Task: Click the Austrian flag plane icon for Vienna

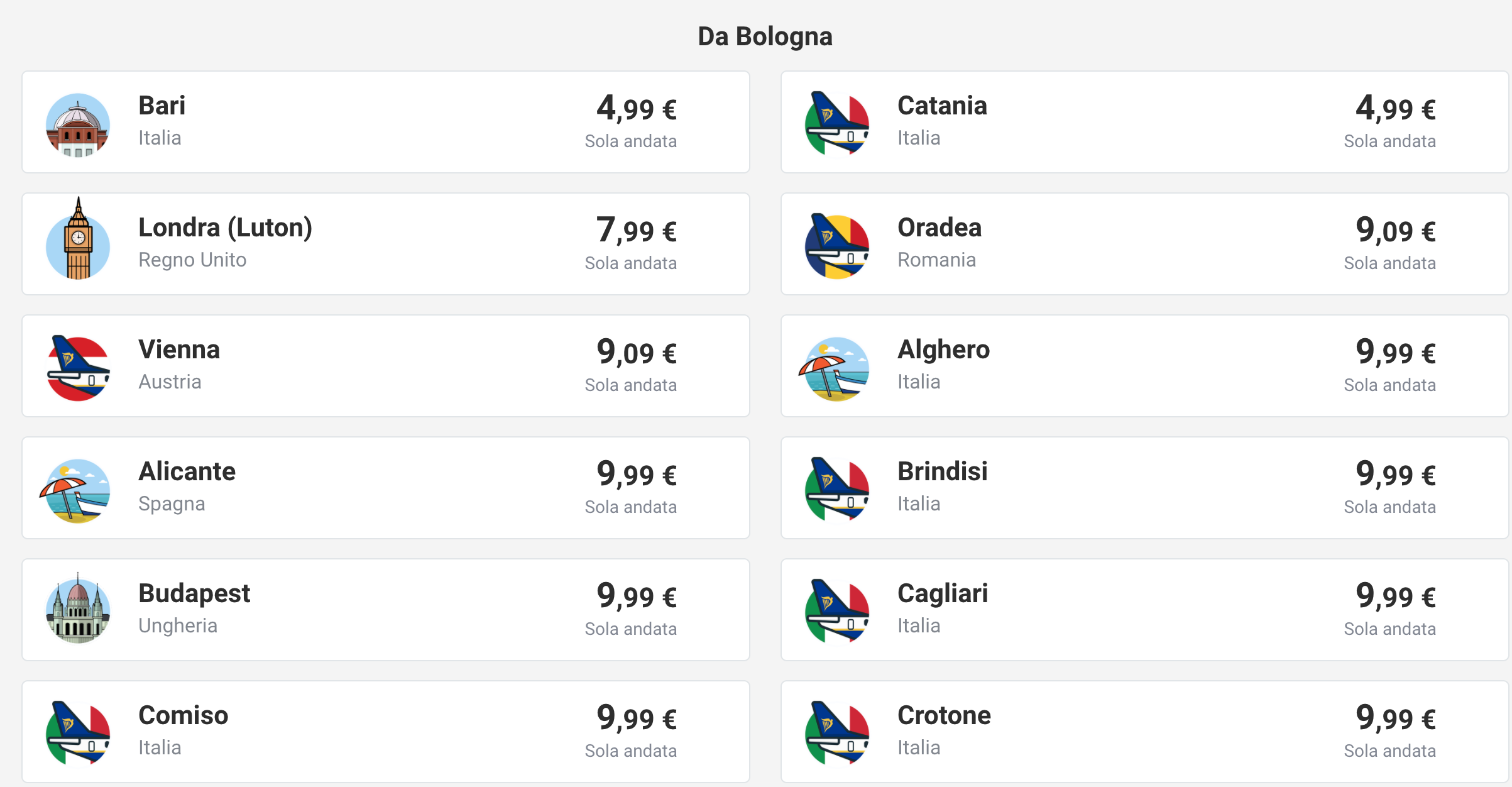Action: click(x=78, y=368)
